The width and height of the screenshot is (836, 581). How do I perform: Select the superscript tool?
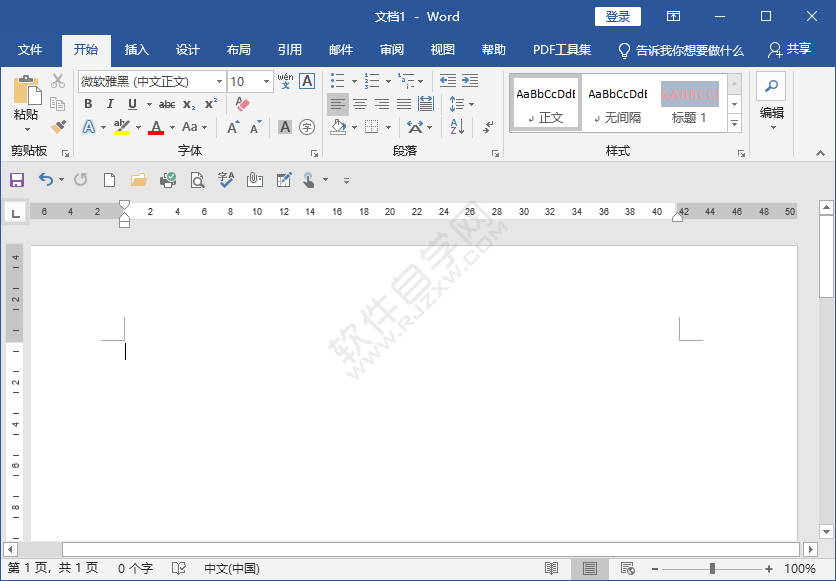[209, 103]
